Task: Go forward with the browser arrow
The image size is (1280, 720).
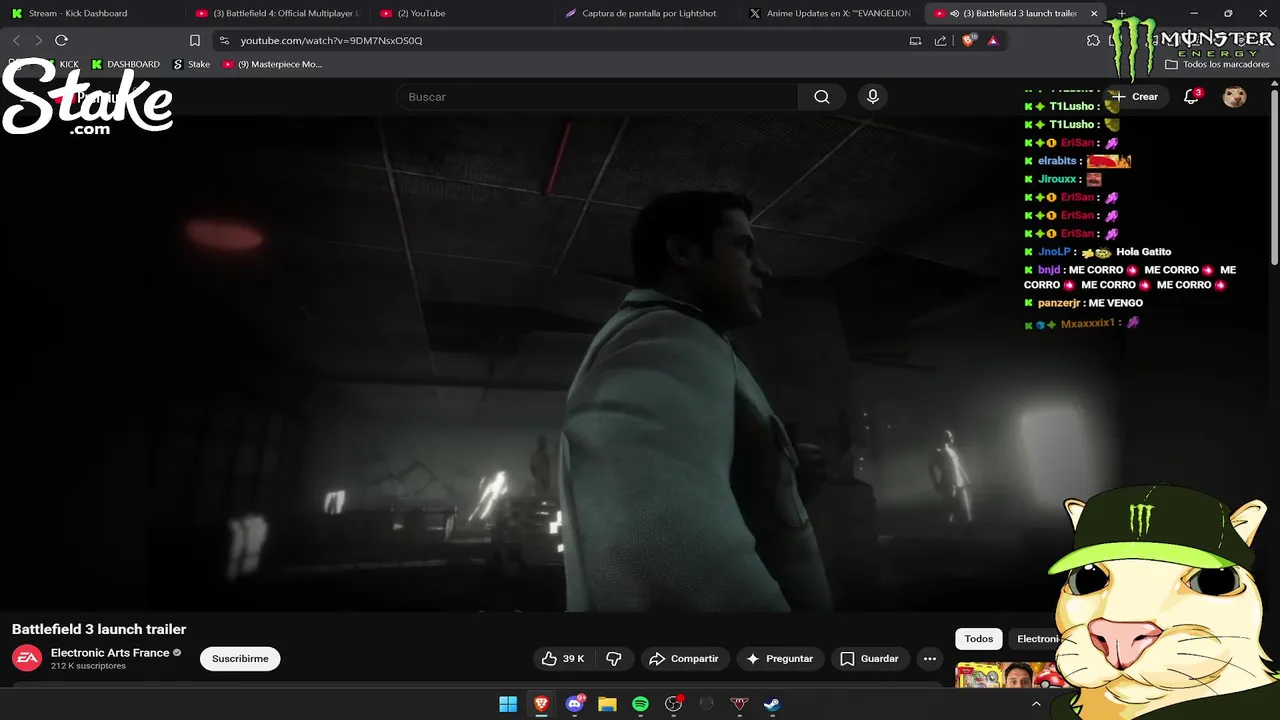Action: tap(38, 40)
